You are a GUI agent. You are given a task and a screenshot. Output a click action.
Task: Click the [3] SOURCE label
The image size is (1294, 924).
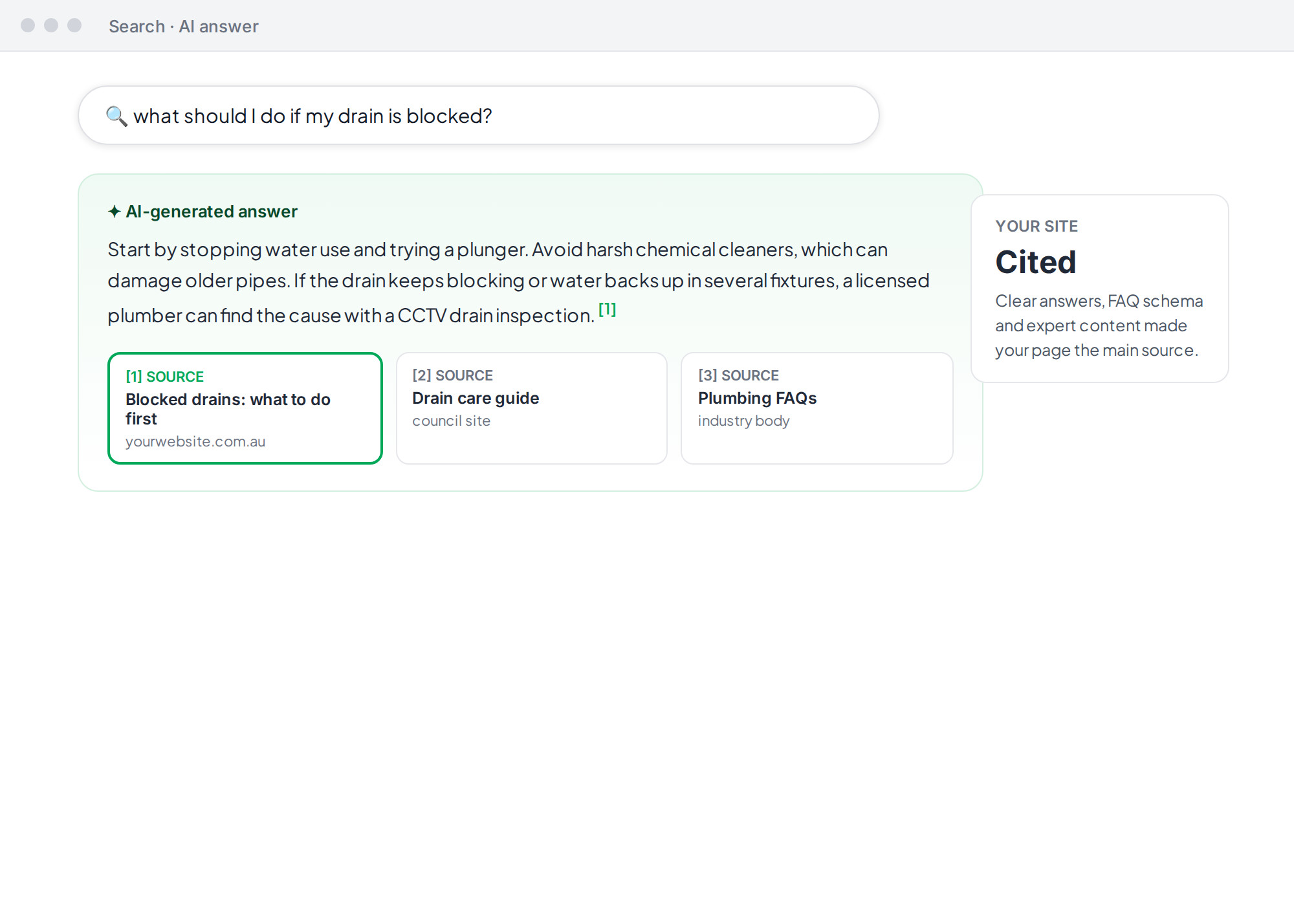point(738,375)
